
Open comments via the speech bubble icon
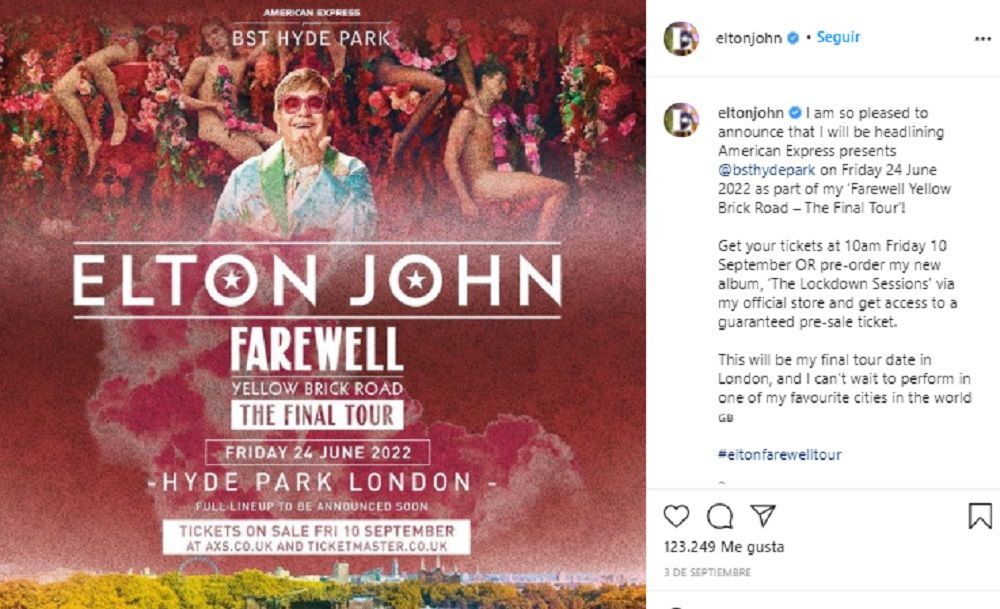point(720,515)
